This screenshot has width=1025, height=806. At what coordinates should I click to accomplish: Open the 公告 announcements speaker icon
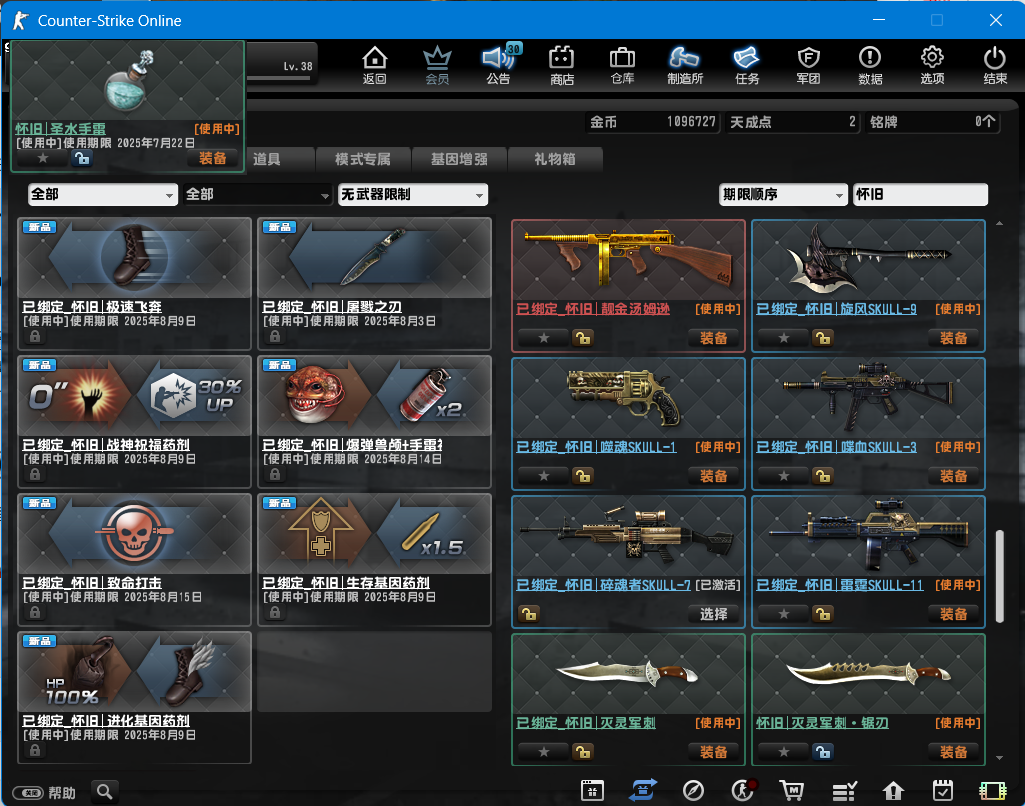(x=499, y=65)
